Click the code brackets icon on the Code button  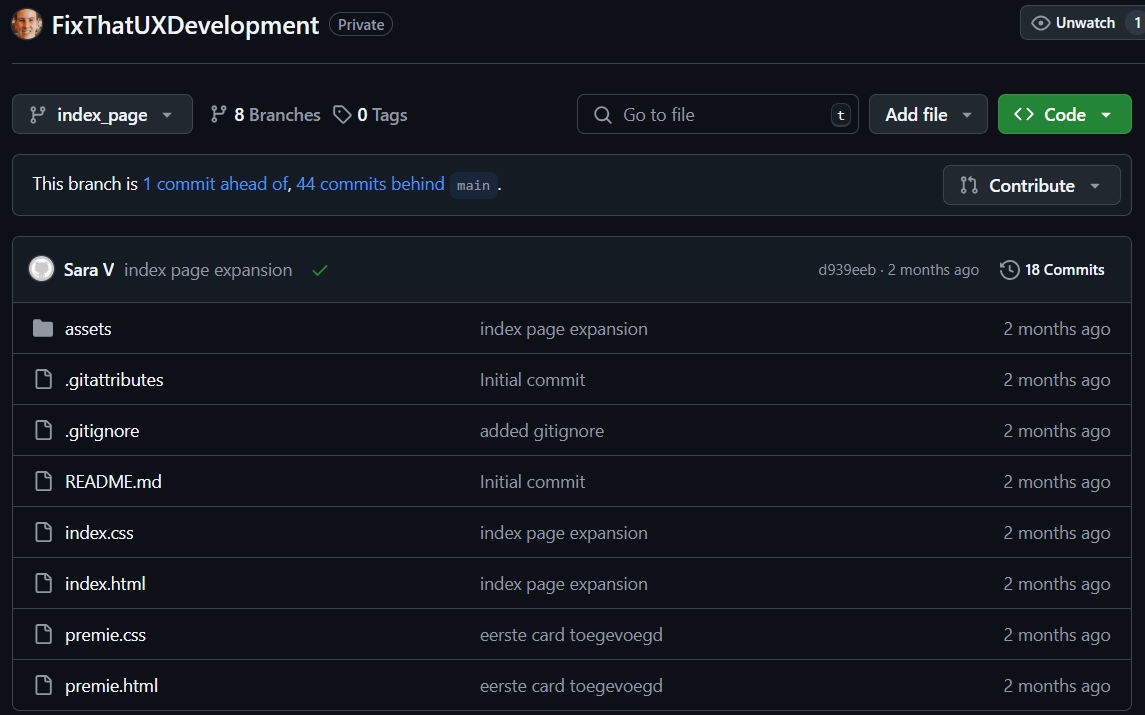pos(1024,114)
